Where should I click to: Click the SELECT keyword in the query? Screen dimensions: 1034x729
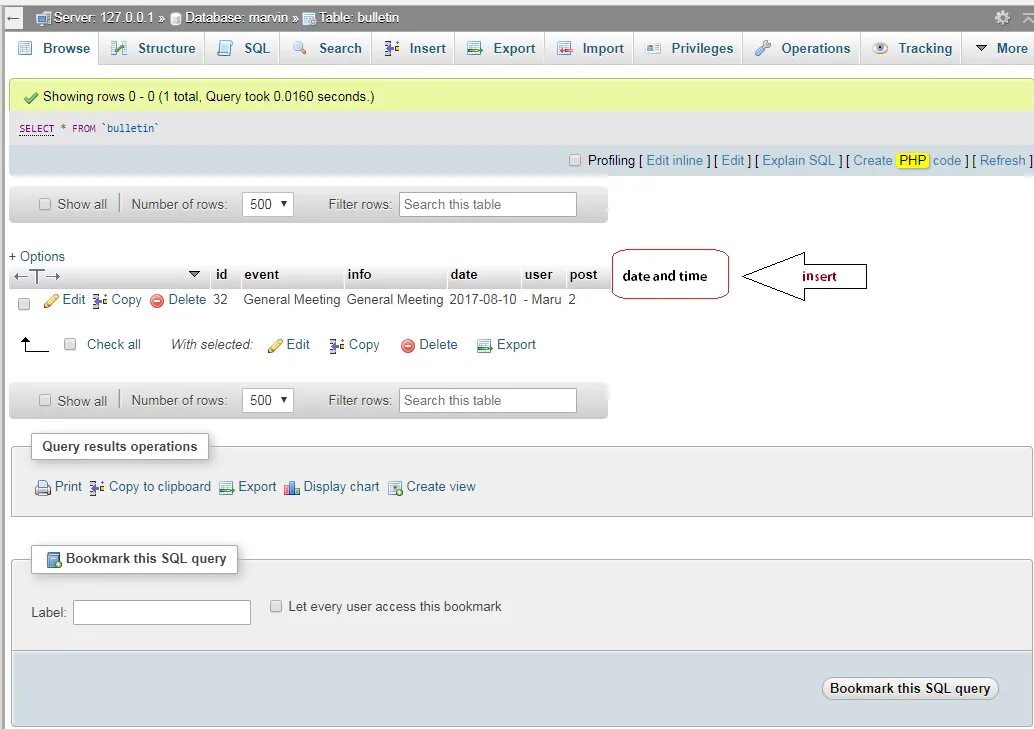pyautogui.click(x=36, y=129)
